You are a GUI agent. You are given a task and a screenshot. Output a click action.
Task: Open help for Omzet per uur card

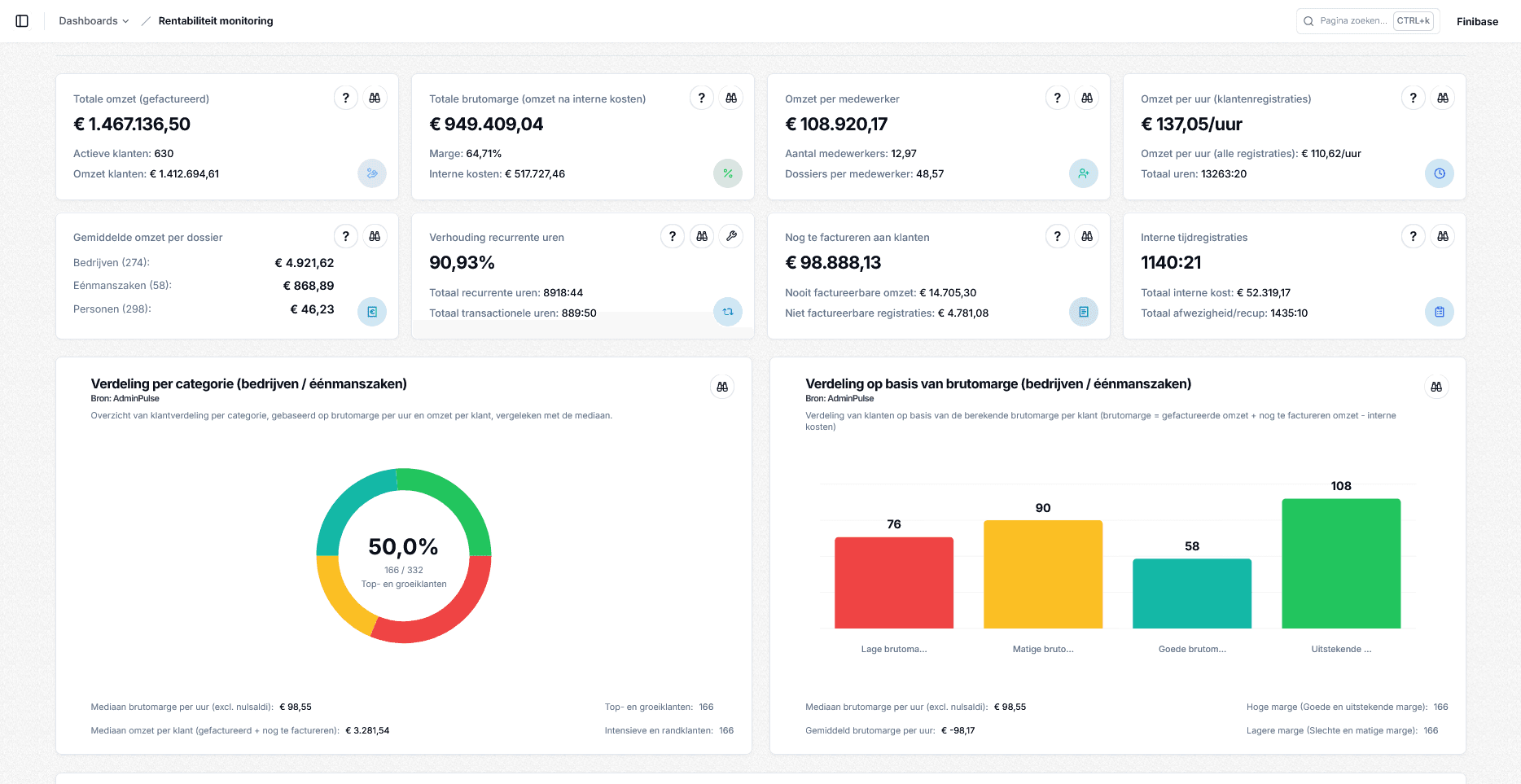pyautogui.click(x=1414, y=98)
